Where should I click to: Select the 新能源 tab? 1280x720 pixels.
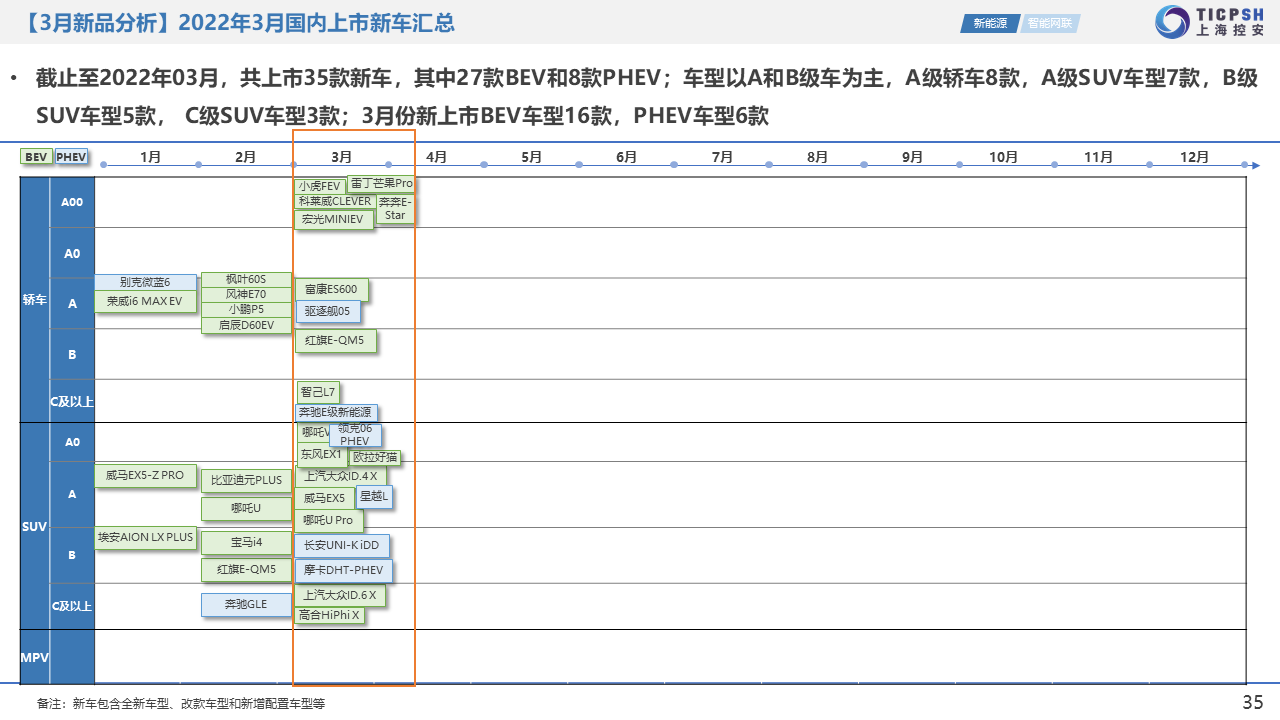coord(990,23)
